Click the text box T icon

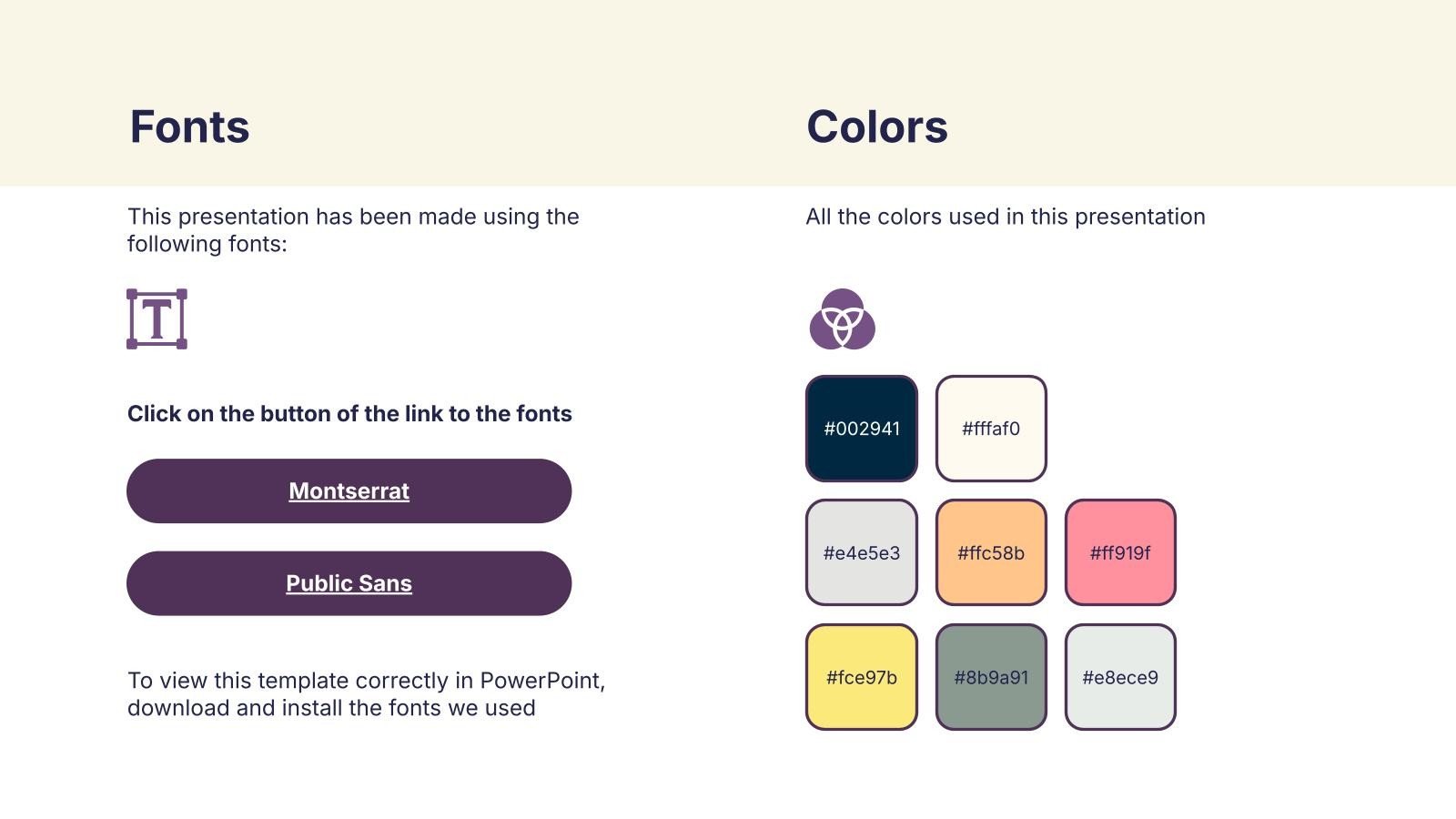[157, 319]
